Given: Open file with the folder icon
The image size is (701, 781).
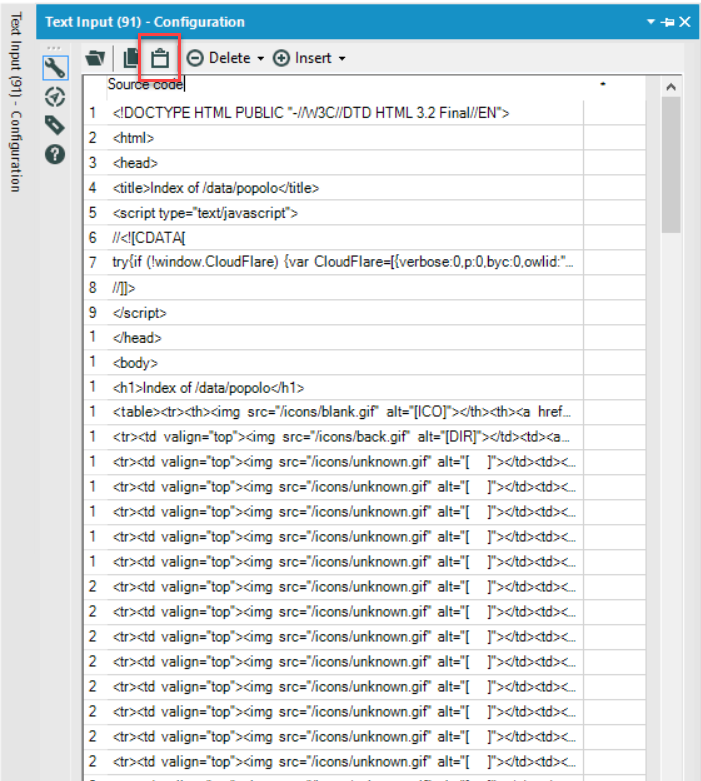Looking at the screenshot, I should tap(95, 58).
